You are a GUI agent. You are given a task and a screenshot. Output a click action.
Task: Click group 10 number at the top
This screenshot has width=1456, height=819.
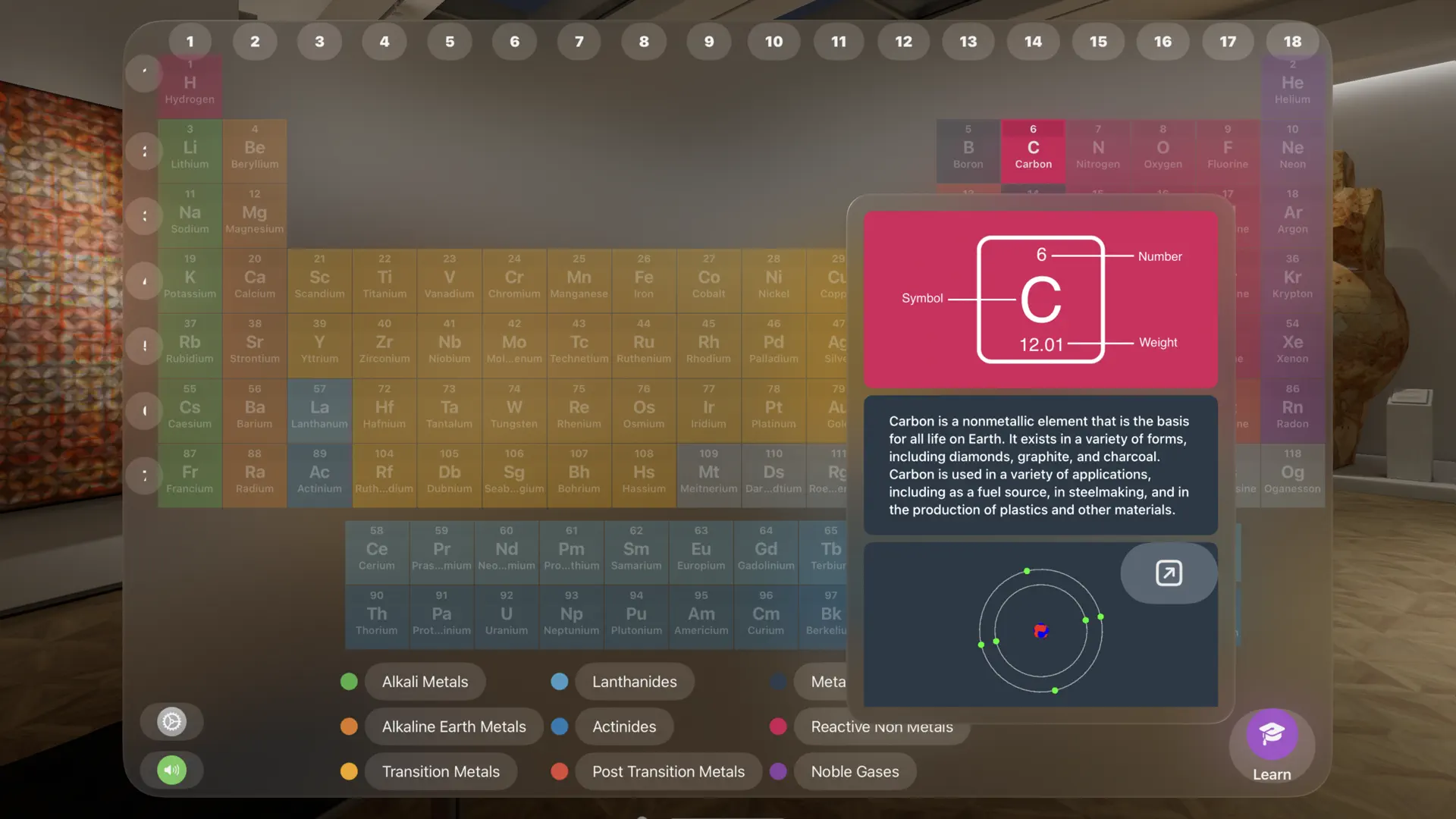pyautogui.click(x=773, y=42)
